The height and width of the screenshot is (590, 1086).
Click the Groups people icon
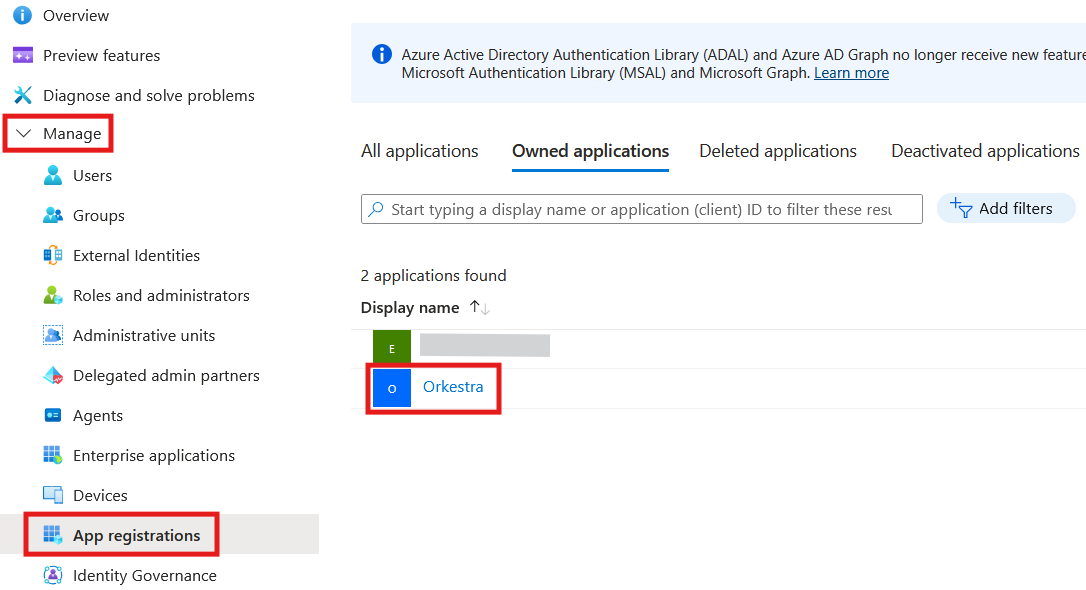53,215
